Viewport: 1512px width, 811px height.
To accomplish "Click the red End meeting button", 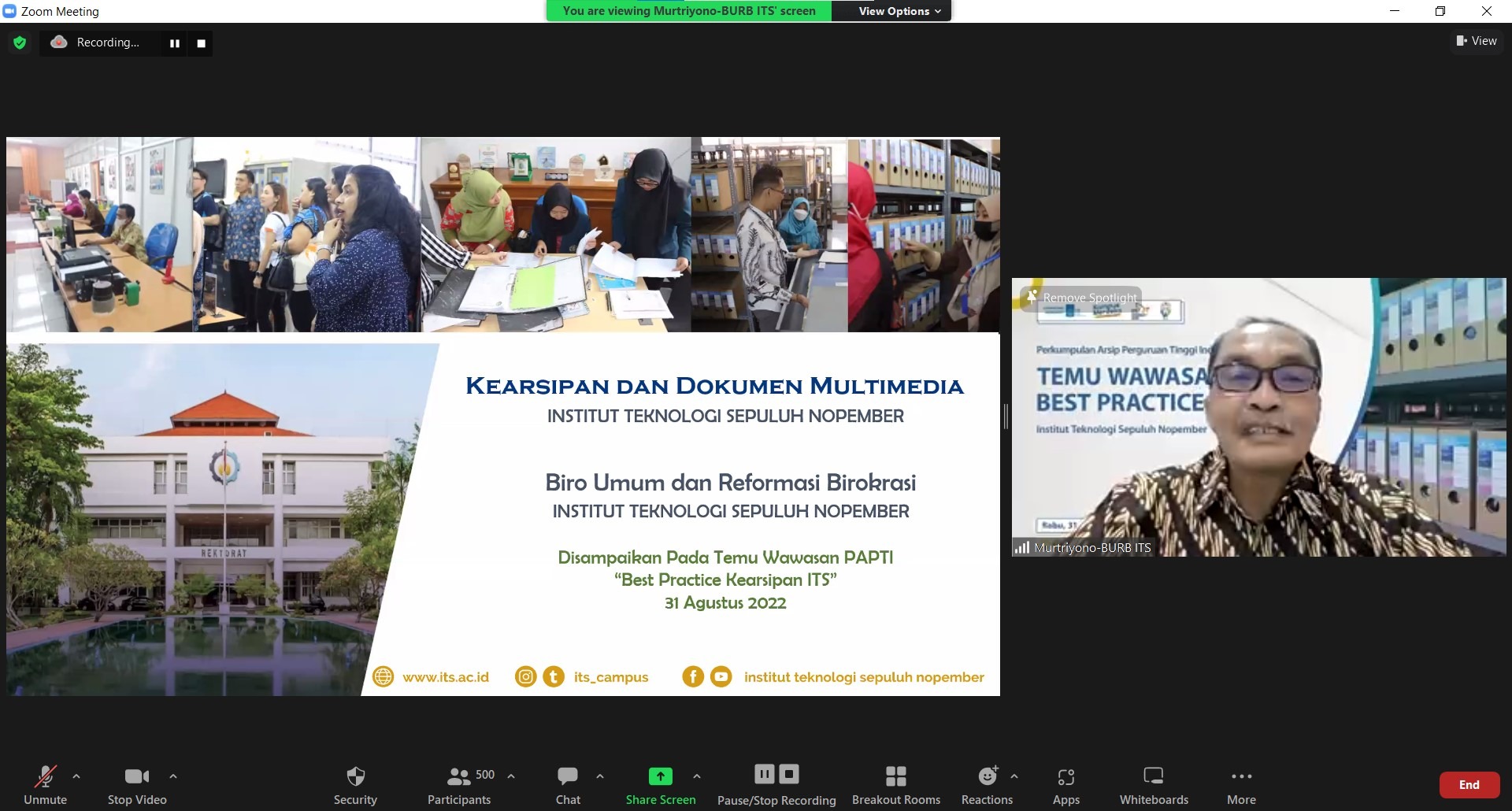I will click(1469, 785).
